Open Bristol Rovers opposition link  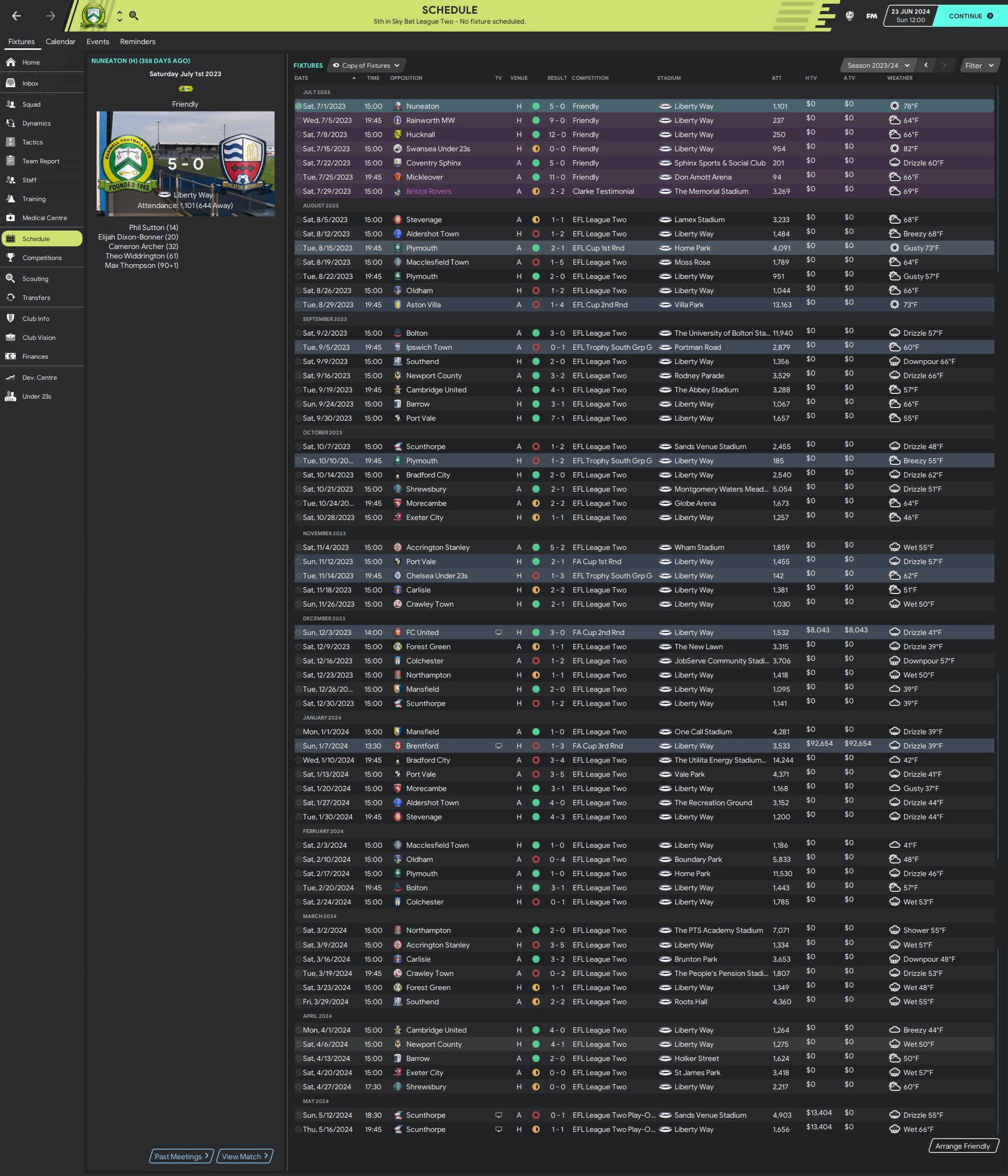(428, 191)
